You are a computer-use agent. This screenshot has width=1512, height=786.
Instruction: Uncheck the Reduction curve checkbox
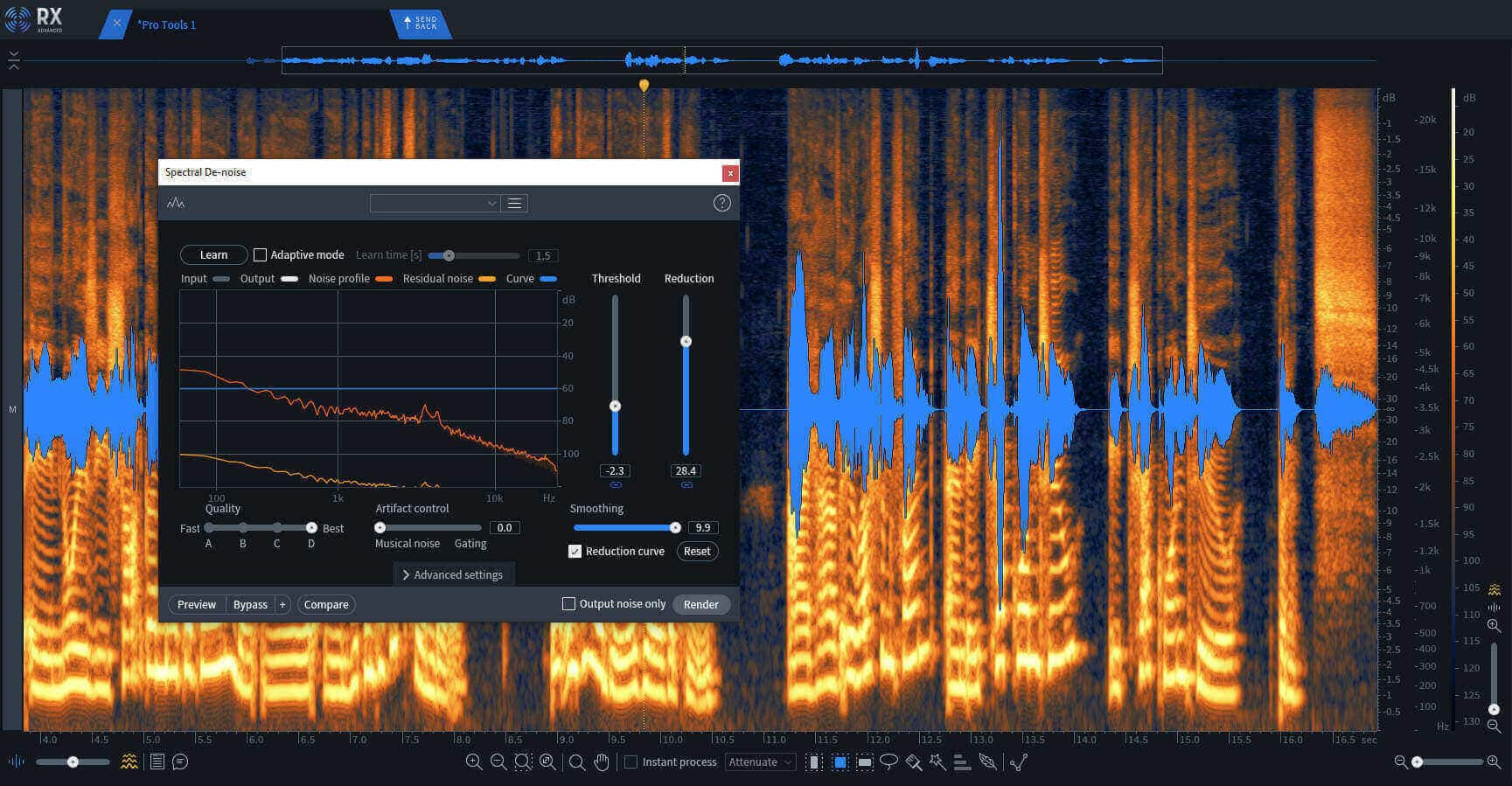point(575,551)
